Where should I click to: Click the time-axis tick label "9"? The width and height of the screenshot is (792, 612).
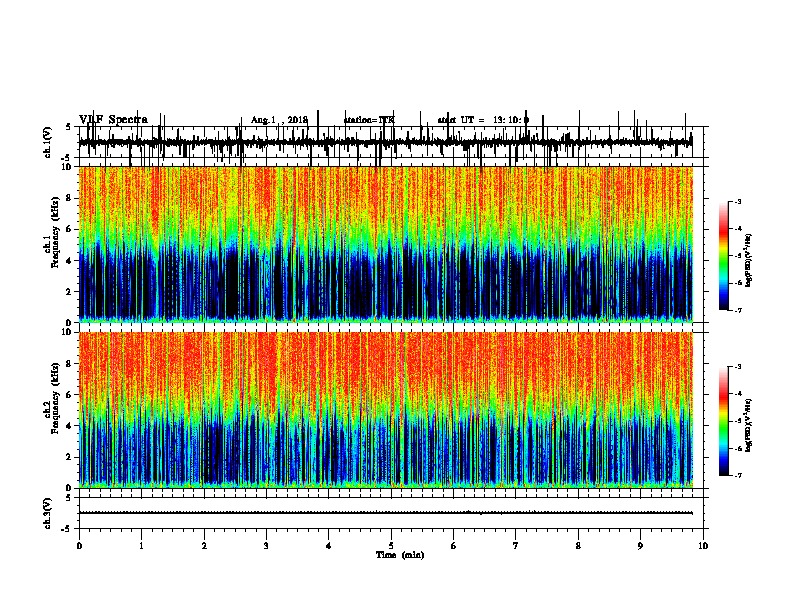(640, 546)
